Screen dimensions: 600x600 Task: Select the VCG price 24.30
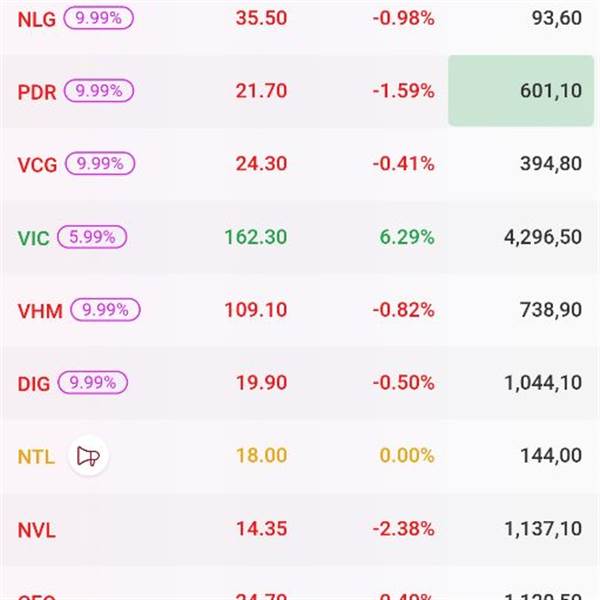pyautogui.click(x=261, y=164)
